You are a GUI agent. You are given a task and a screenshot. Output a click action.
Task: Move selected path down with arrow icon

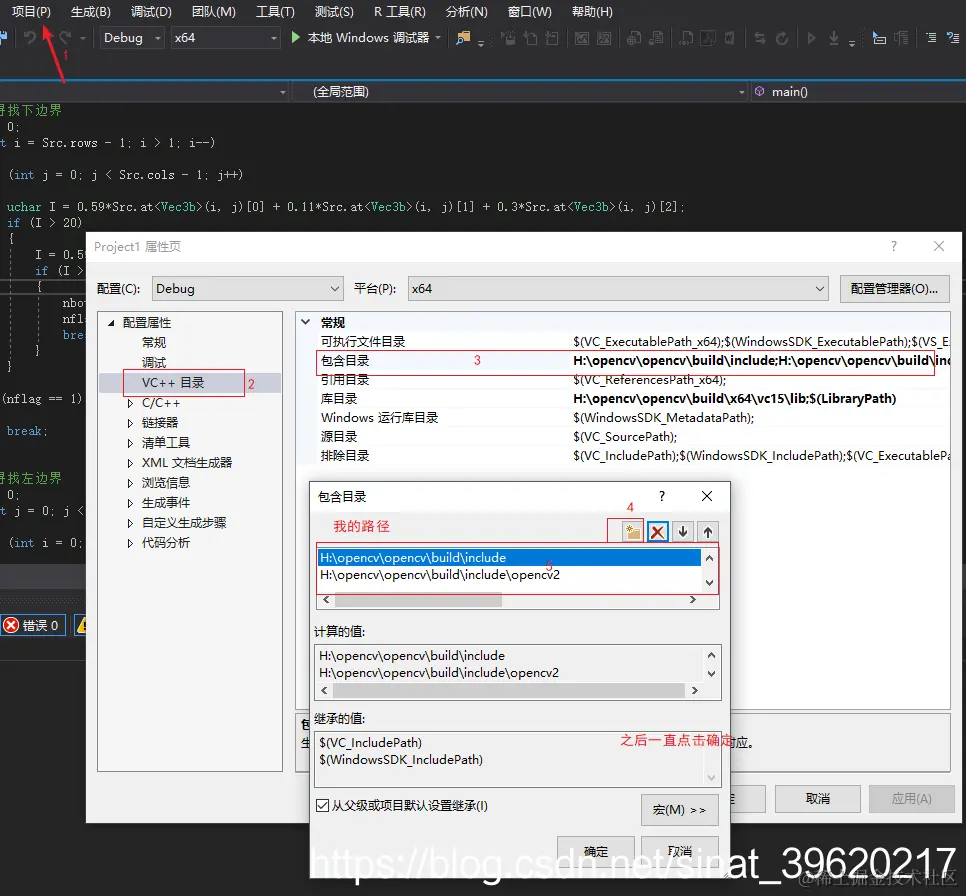point(683,531)
